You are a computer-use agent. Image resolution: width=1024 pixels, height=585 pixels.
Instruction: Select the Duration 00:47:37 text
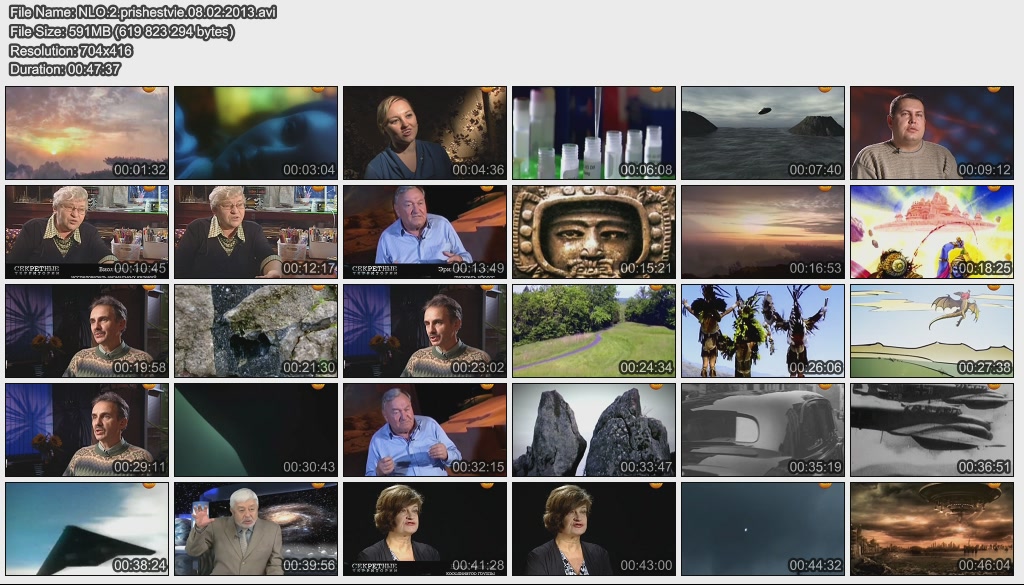65,69
